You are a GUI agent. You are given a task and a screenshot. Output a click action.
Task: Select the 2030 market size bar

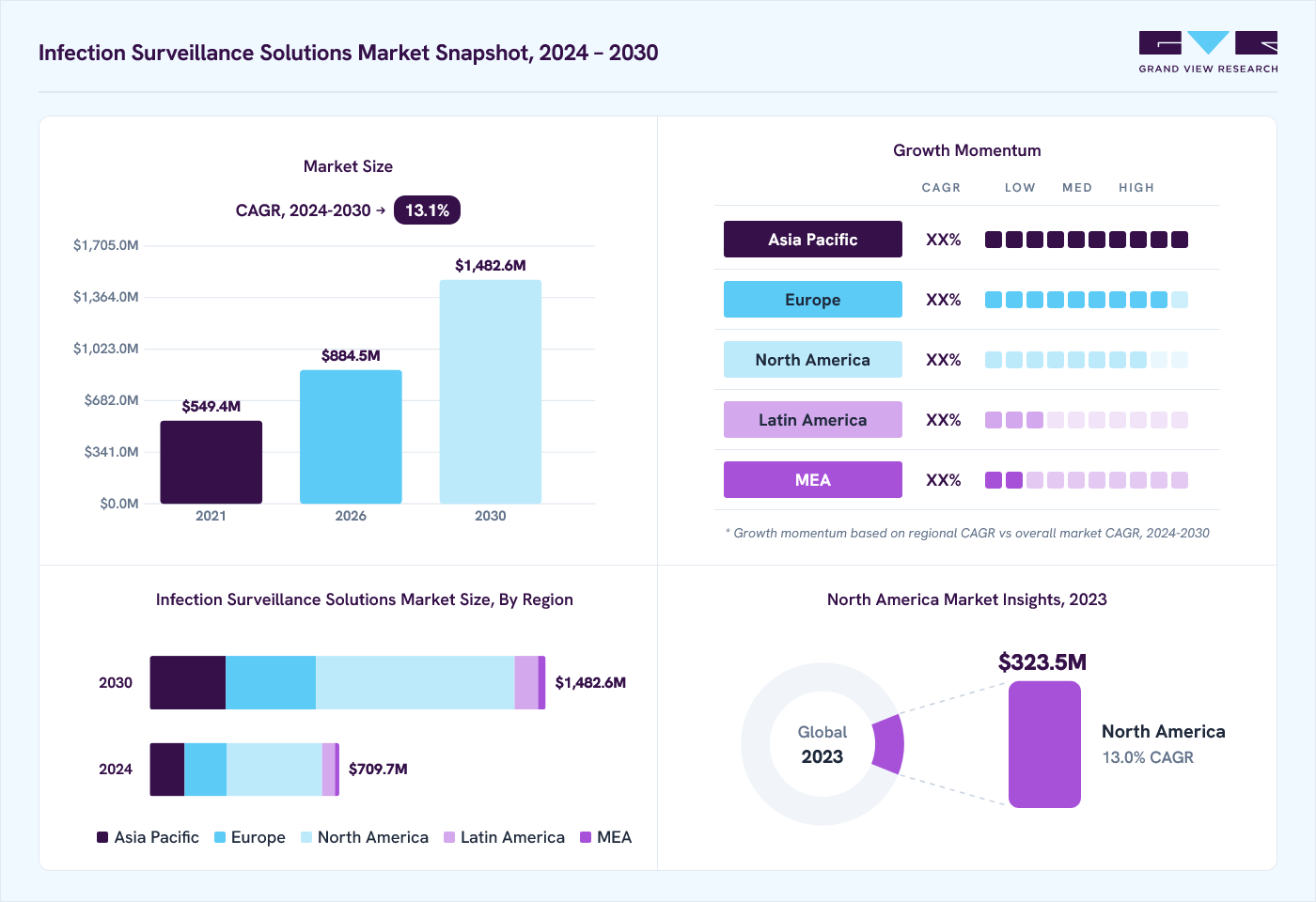point(491,392)
